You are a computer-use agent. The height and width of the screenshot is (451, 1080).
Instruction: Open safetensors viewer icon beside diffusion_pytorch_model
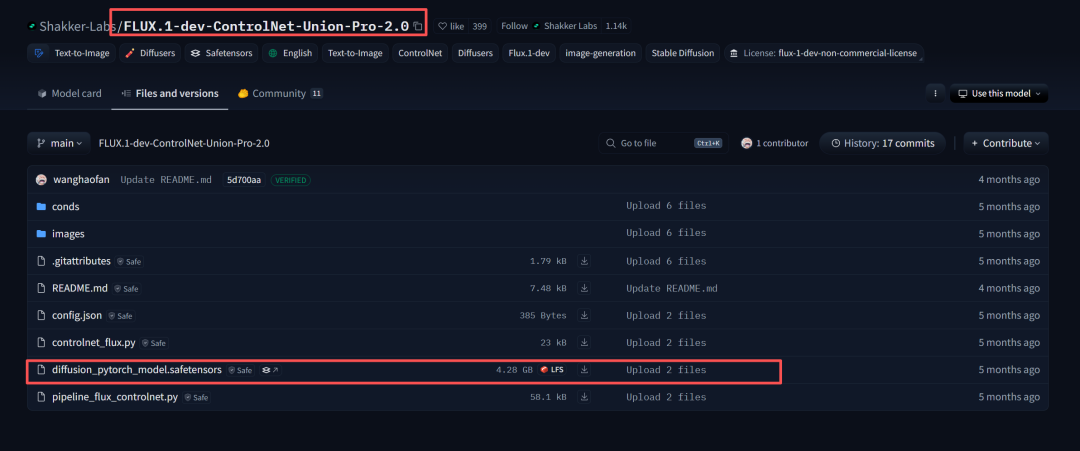271,370
